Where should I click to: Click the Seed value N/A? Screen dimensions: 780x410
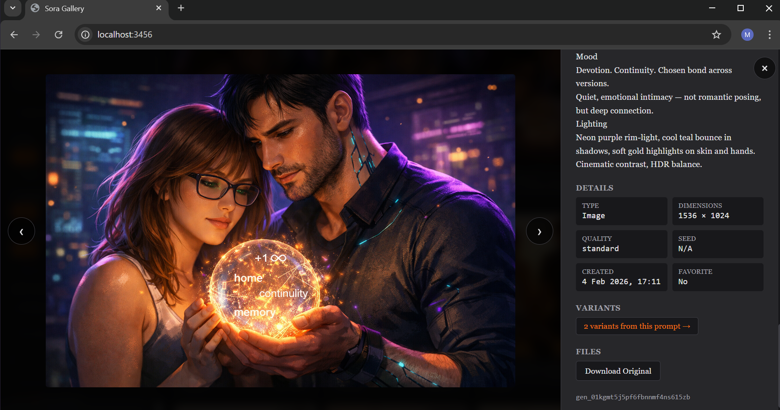(x=685, y=248)
